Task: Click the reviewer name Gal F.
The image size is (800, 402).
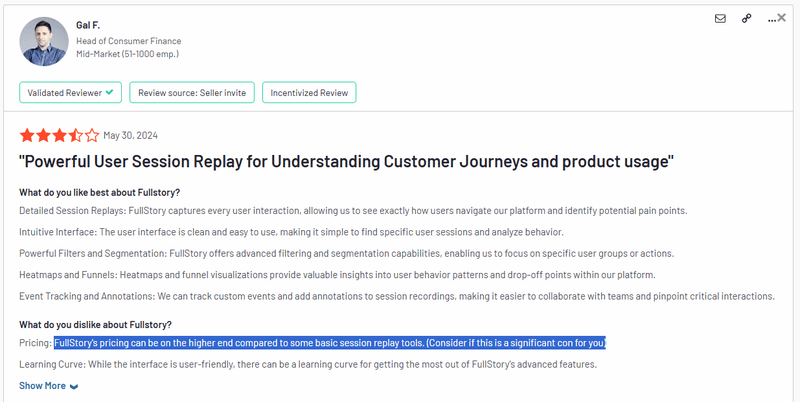Action: pos(88,25)
